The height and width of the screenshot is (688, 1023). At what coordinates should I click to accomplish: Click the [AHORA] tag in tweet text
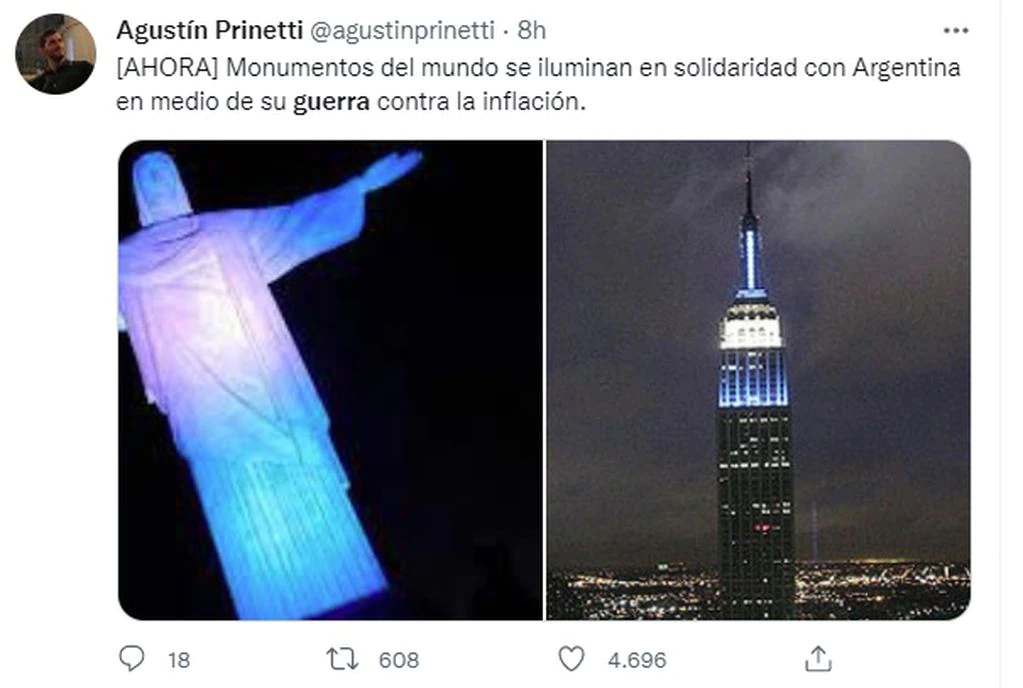pyautogui.click(x=168, y=68)
